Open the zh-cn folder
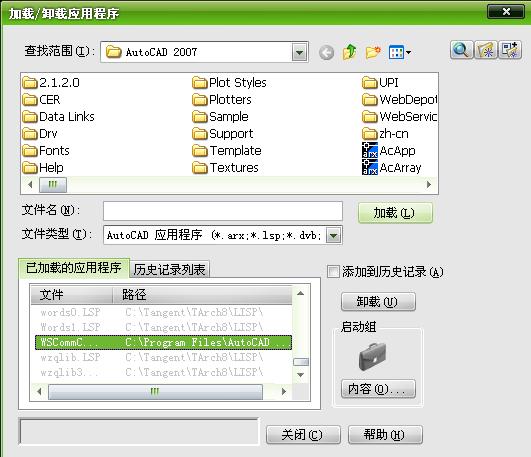 [x=385, y=133]
